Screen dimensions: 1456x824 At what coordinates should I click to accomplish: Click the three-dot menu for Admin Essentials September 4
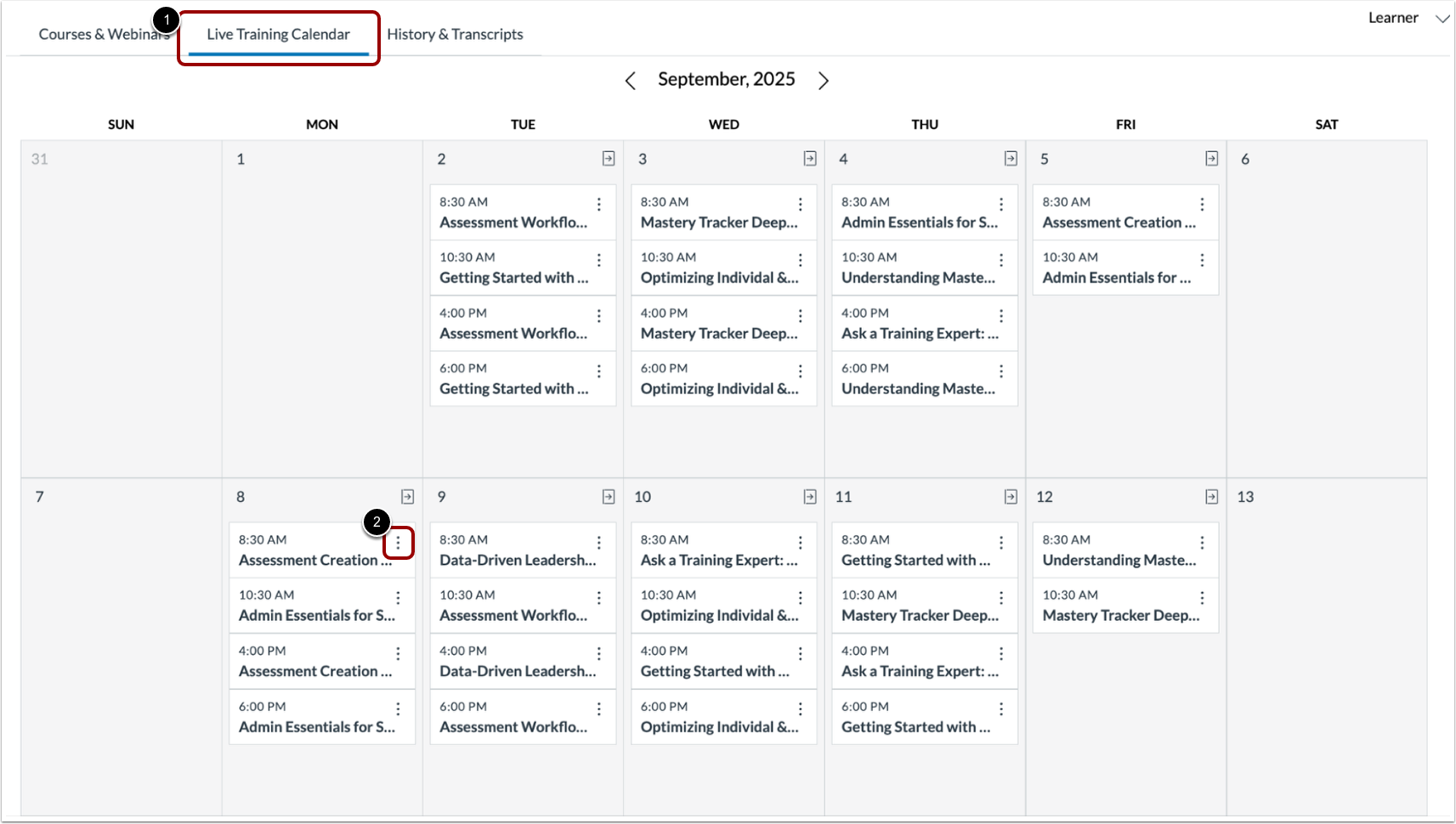(x=1000, y=204)
